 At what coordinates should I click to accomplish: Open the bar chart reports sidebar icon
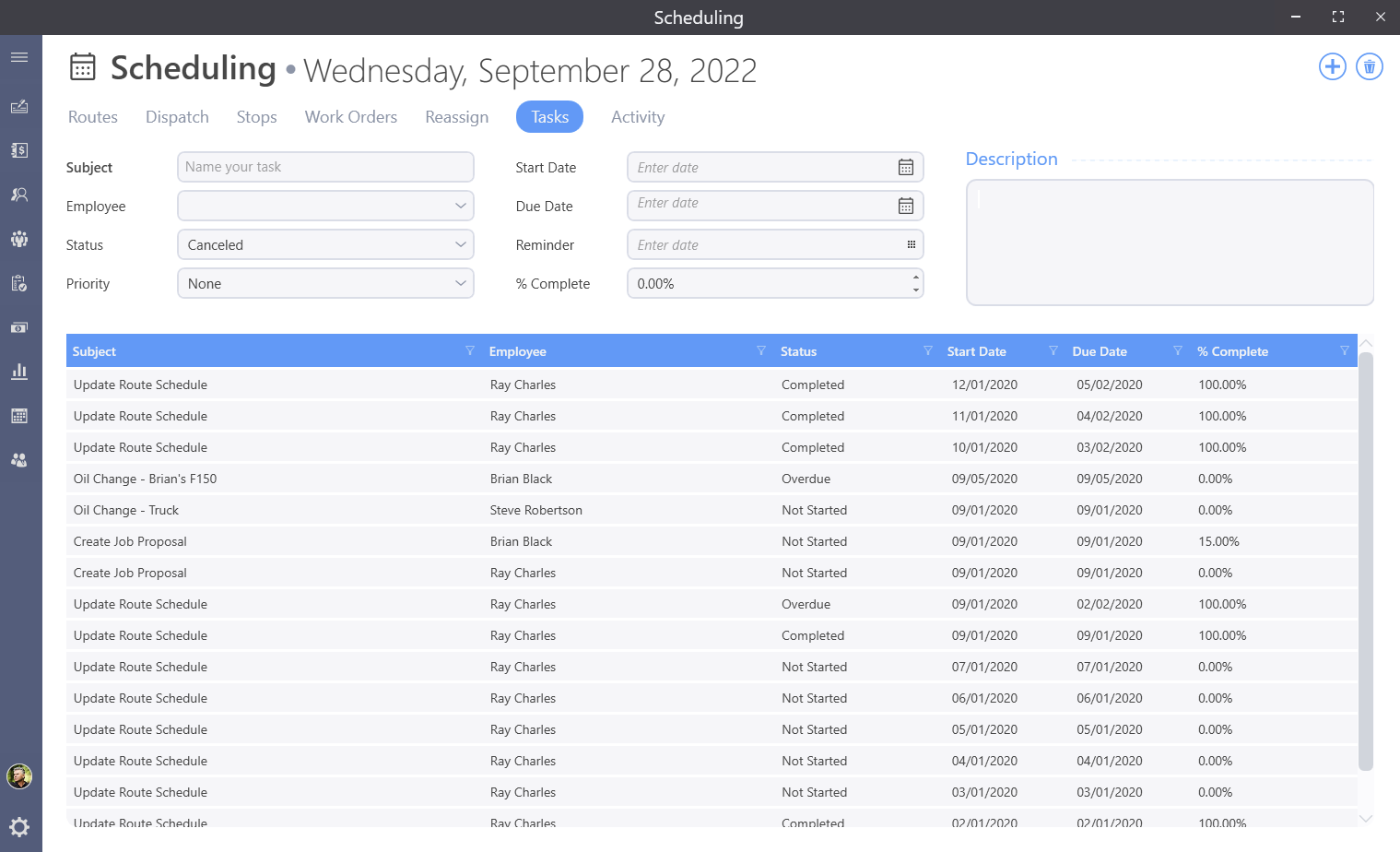point(19,372)
